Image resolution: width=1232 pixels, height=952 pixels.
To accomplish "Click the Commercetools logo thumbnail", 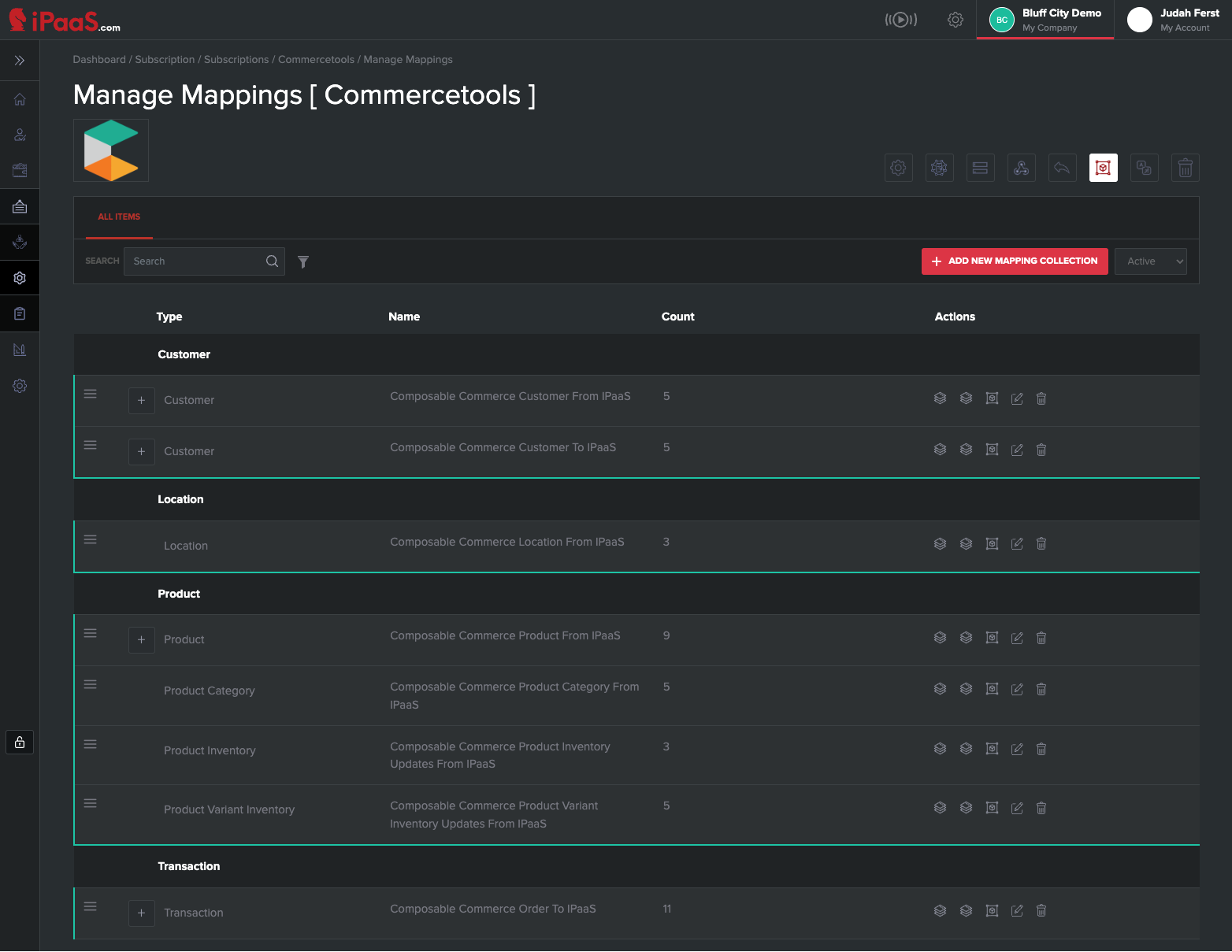I will [111, 150].
